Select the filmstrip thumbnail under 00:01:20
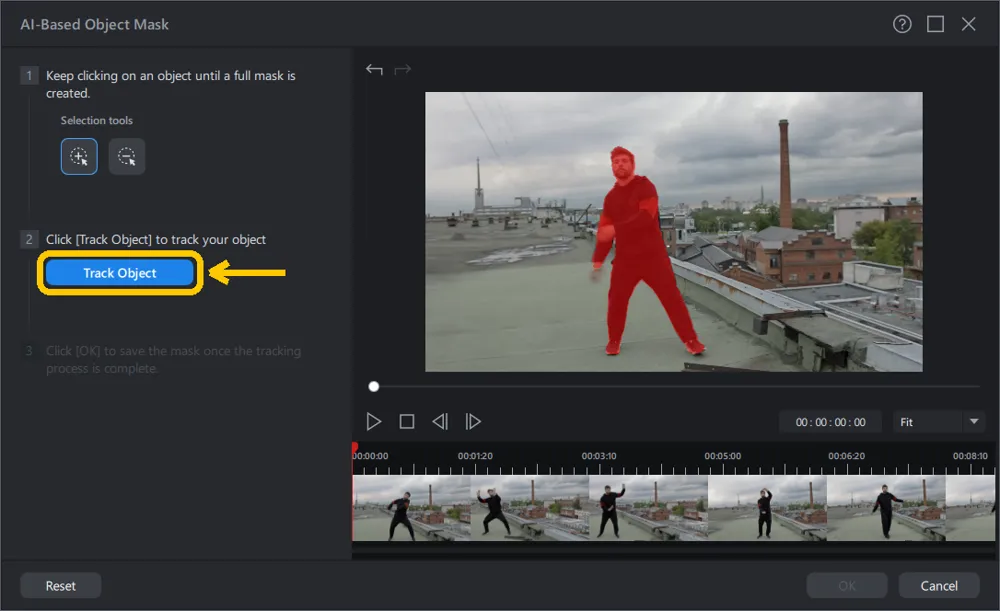This screenshot has height=611, width=1000. coord(529,508)
